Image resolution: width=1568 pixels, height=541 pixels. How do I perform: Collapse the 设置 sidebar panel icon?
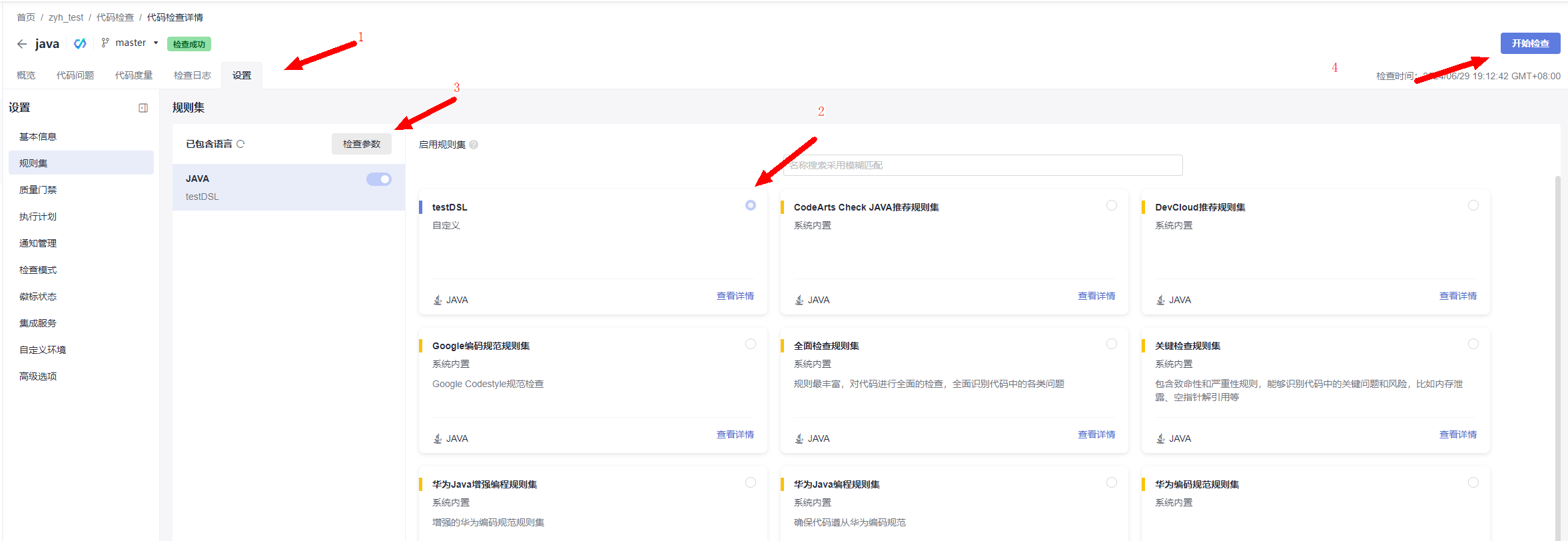143,108
